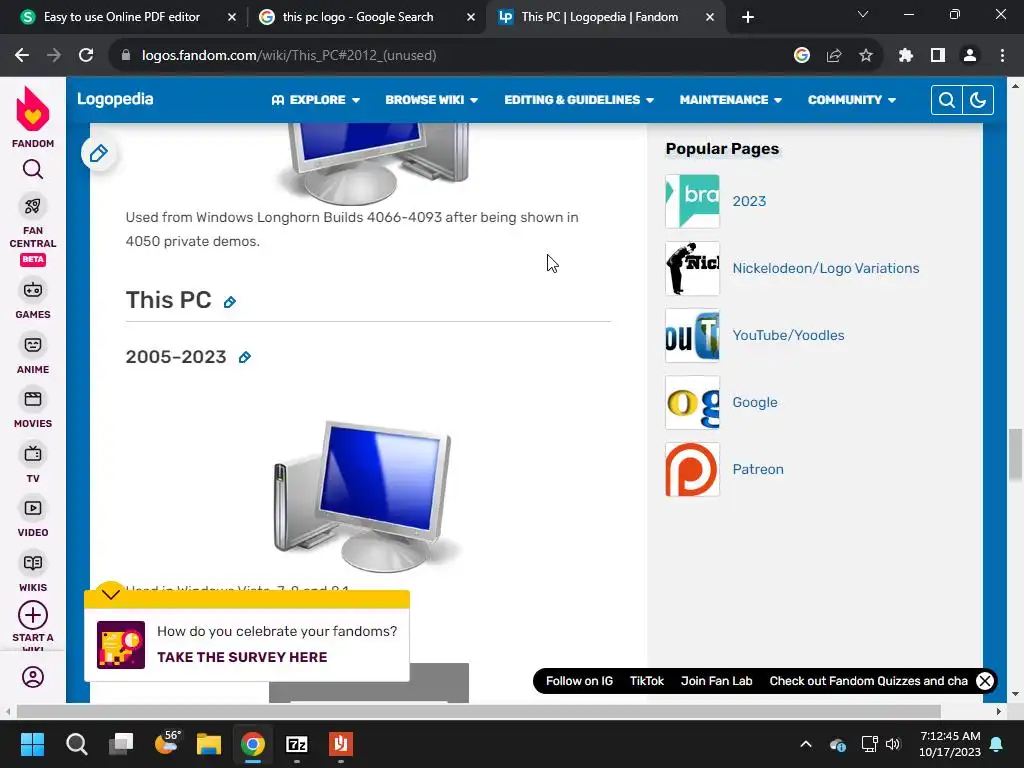1024x768 pixels.
Task: Open the Chrome extensions puzzle icon
Action: tap(905, 56)
